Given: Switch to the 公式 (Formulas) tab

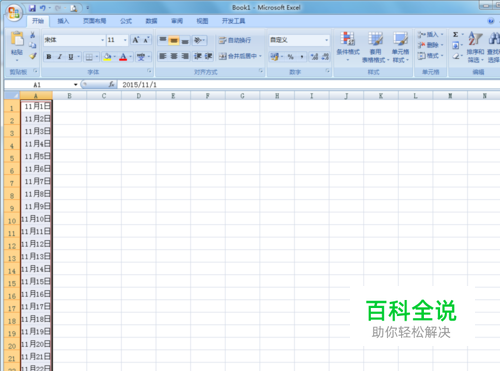Looking at the screenshot, I should [x=126, y=21].
